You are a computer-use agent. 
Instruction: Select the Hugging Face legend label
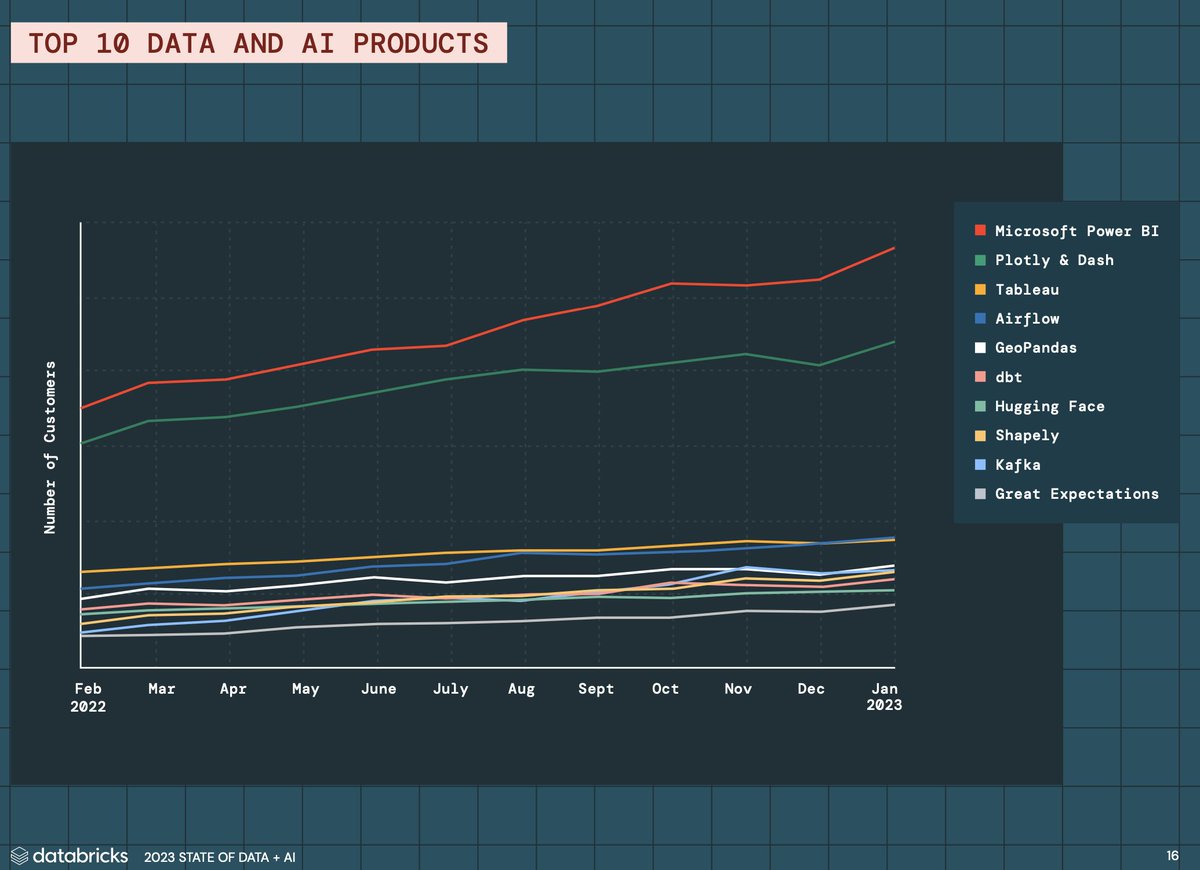point(1050,407)
